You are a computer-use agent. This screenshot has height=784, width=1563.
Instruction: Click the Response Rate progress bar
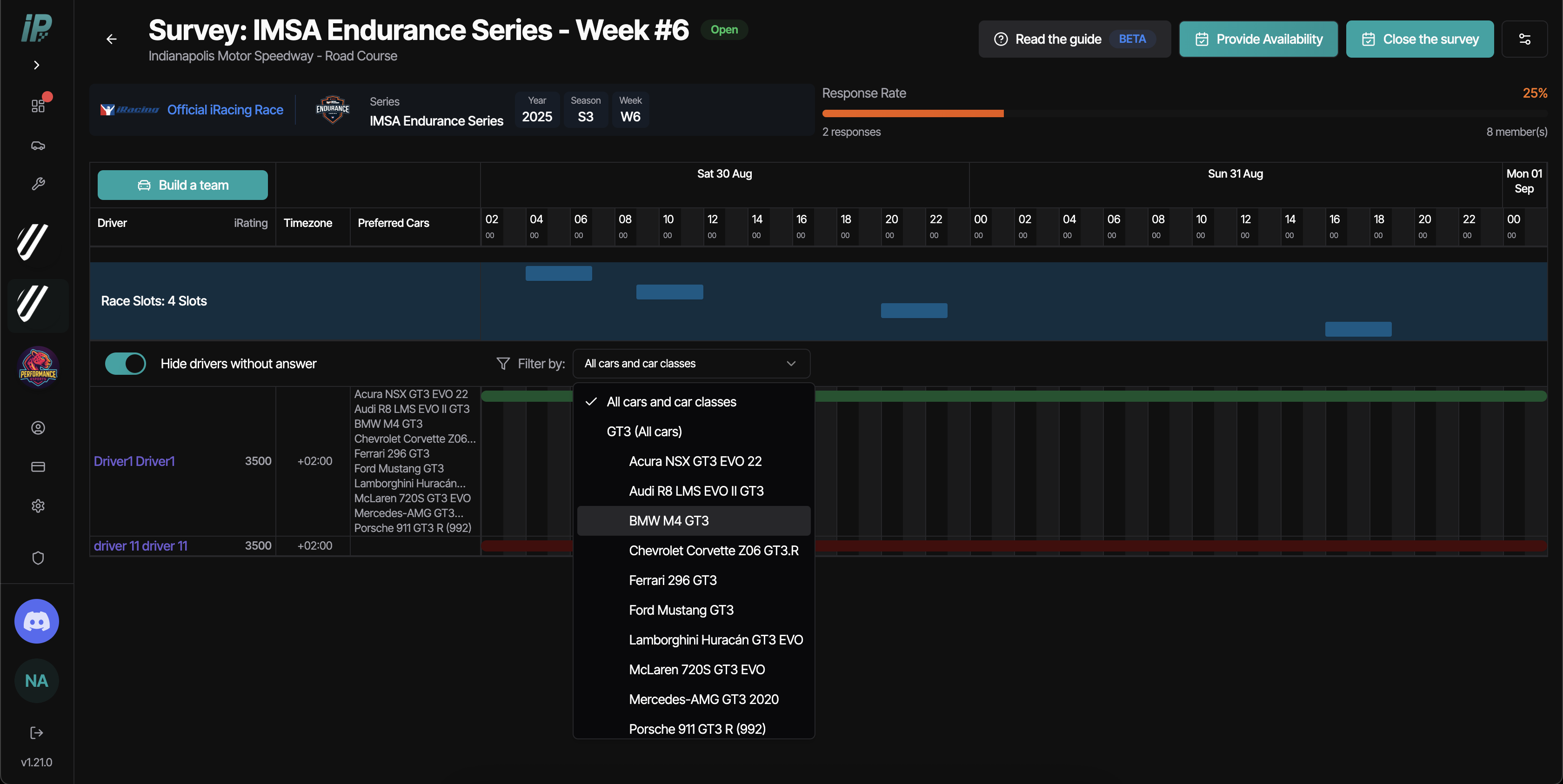click(1184, 113)
